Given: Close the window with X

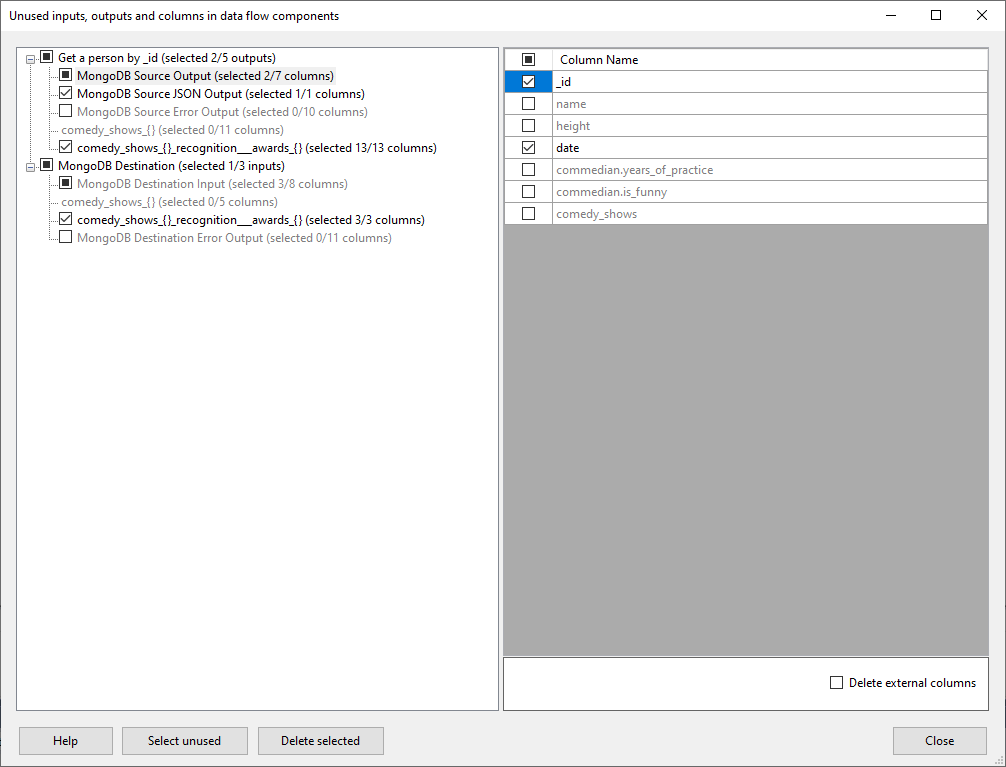Looking at the screenshot, I should pos(982,15).
